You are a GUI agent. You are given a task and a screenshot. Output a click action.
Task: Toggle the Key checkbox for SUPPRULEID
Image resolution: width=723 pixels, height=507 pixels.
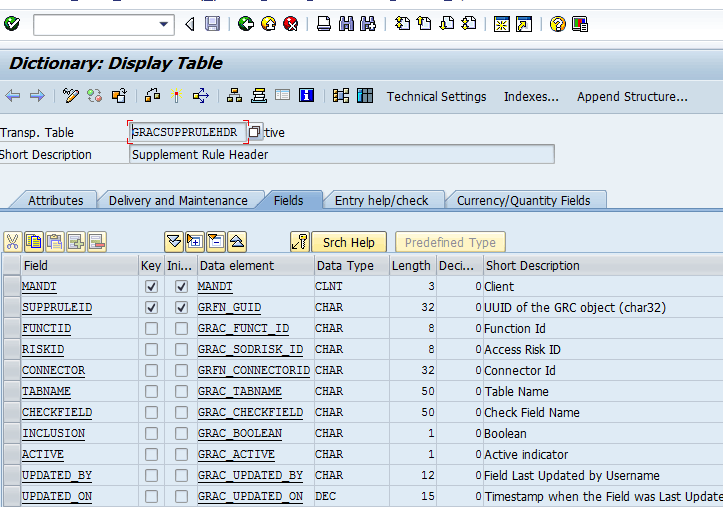pos(151,307)
